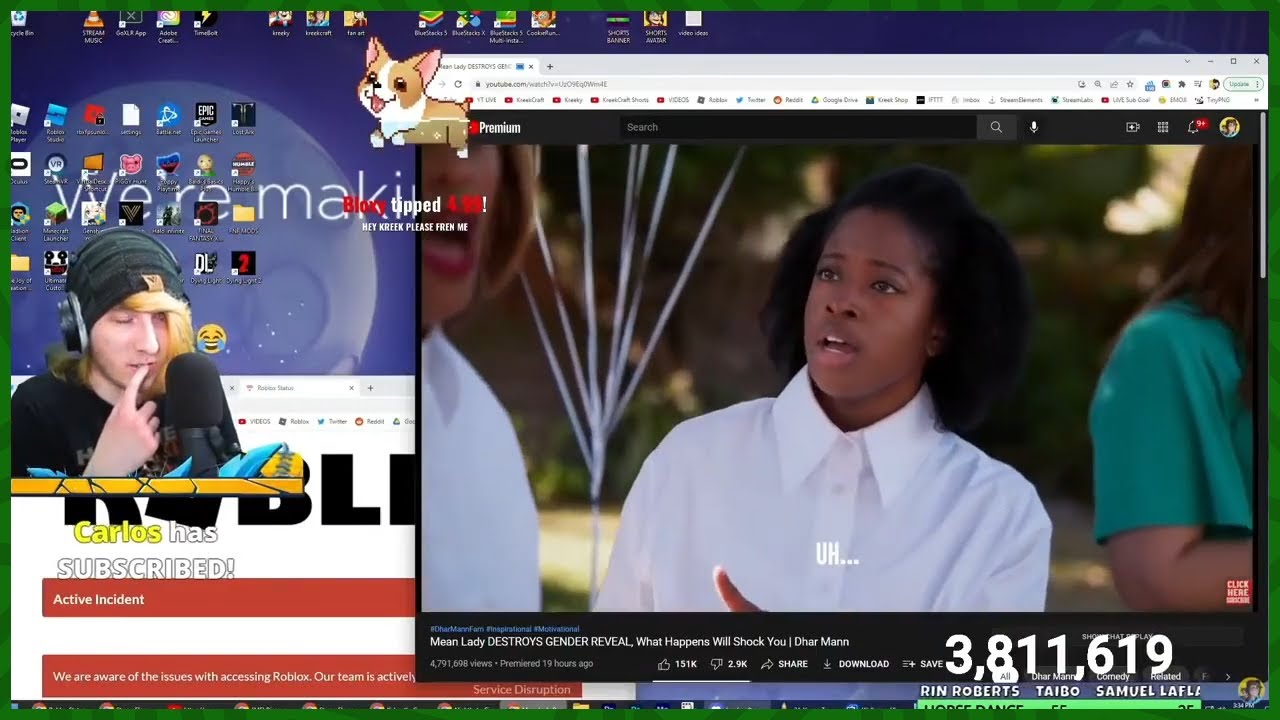Viewport: 1280px width, 720px height.
Task: Launch BlueStacks X desktop shortcut
Action: (x=468, y=24)
